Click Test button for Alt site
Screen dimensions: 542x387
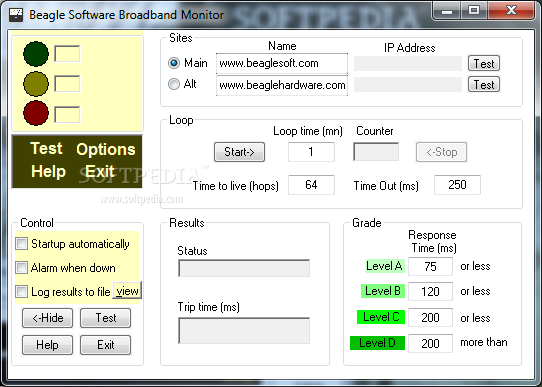484,84
